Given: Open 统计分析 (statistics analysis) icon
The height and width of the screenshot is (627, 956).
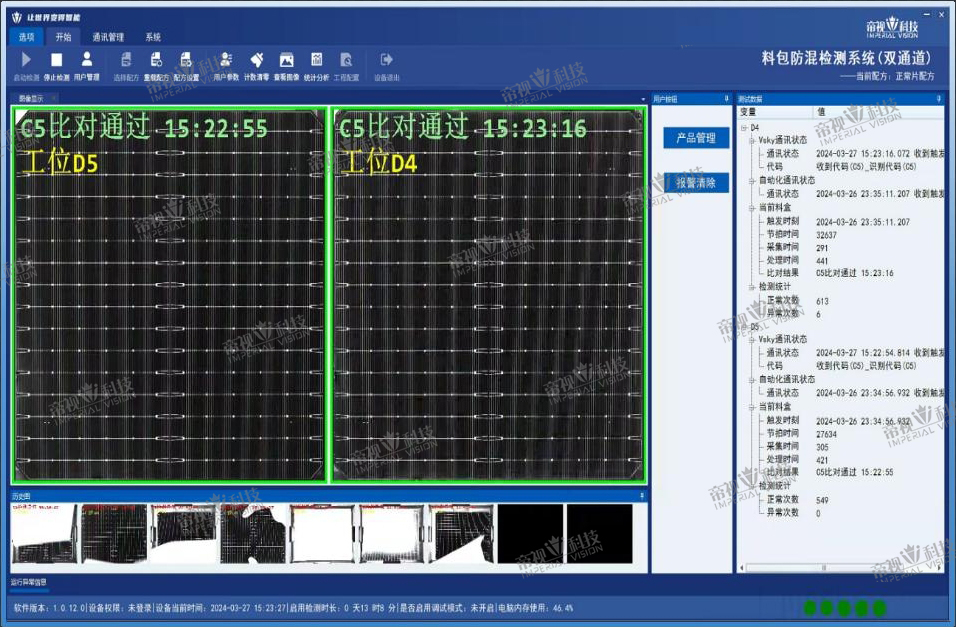Looking at the screenshot, I should (x=316, y=64).
